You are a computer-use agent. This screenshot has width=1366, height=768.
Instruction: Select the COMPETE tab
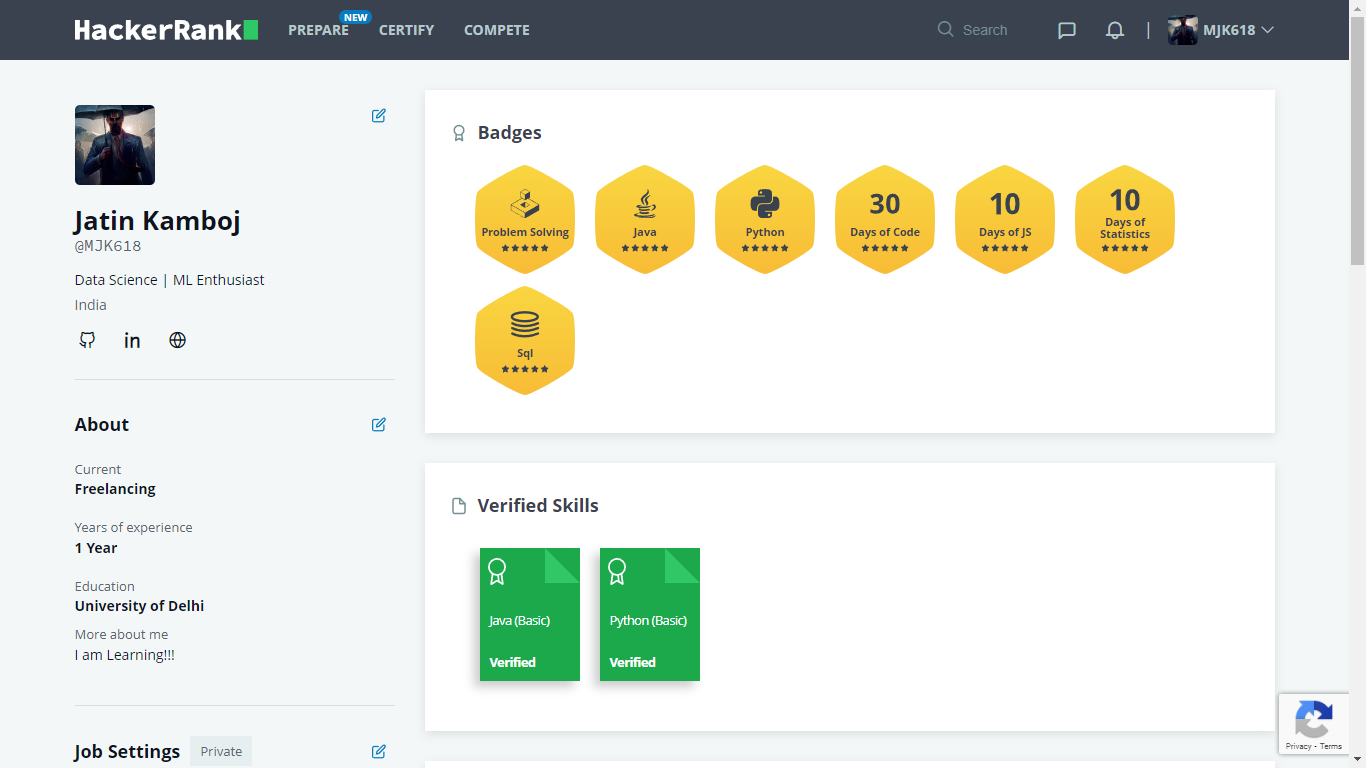click(496, 30)
